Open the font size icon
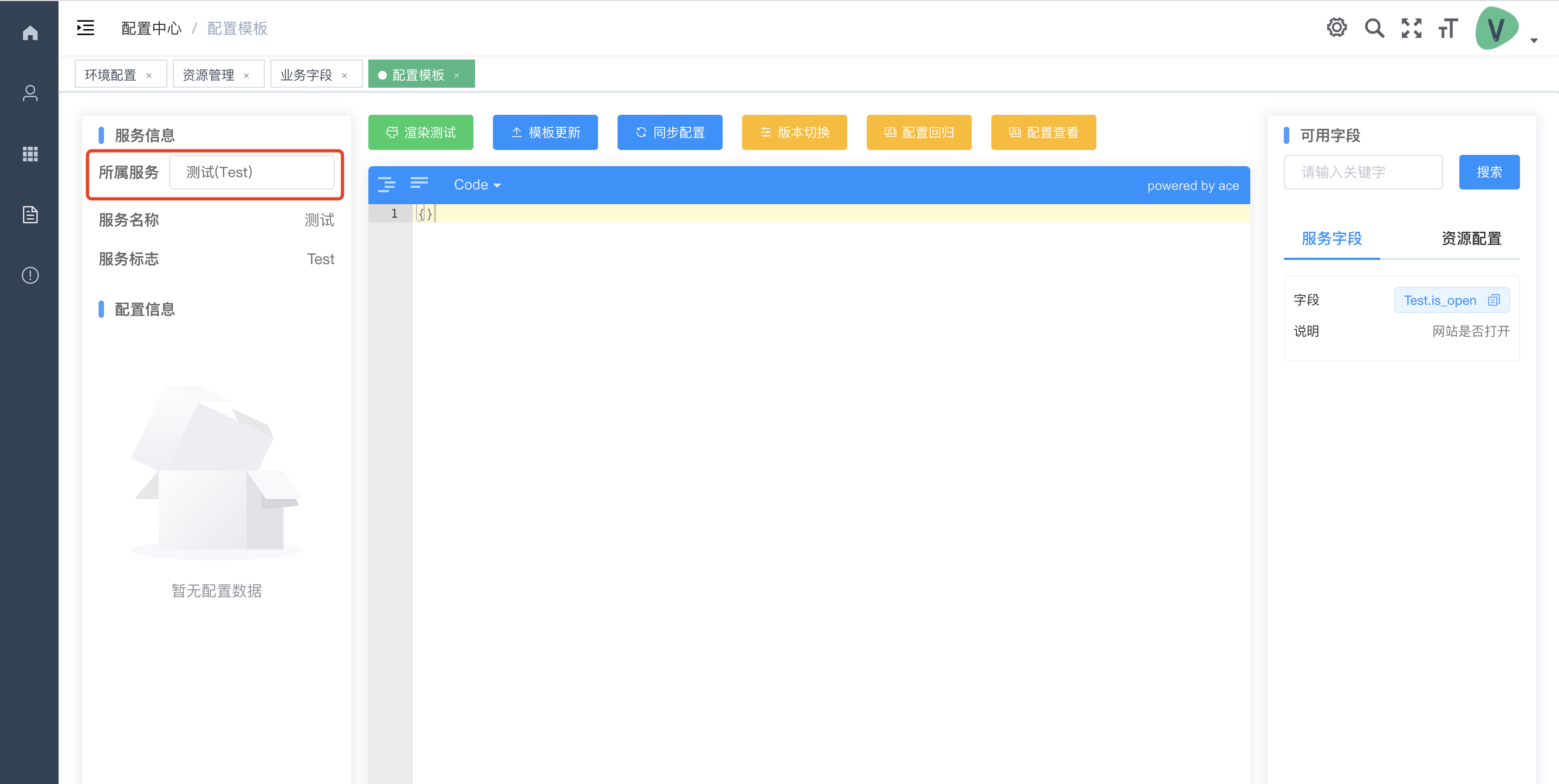Viewport: 1559px width, 784px height. coord(1448,28)
